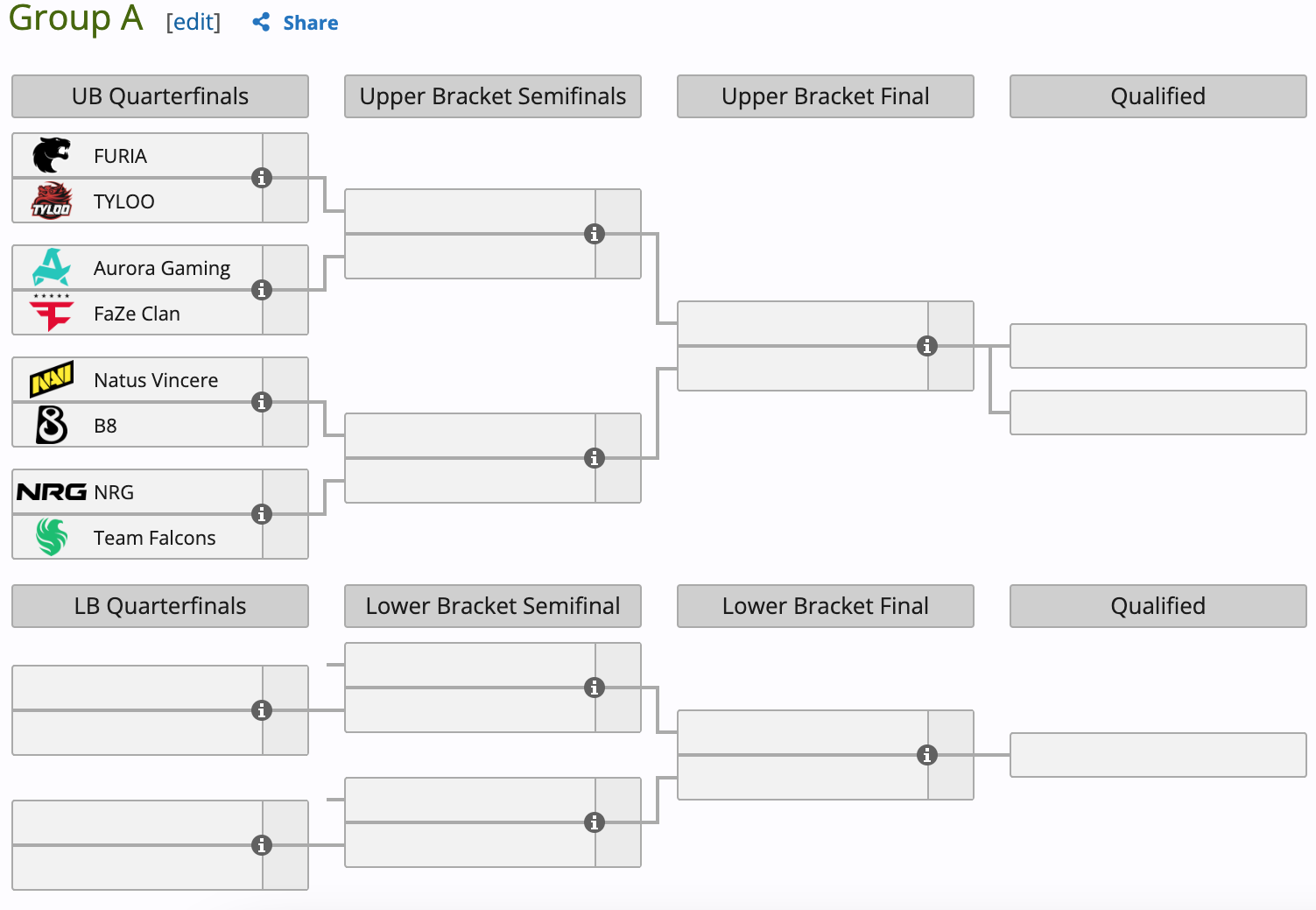The image size is (1316, 910).
Task: Show info for Natus Vincere vs B8
Action: tap(262, 402)
